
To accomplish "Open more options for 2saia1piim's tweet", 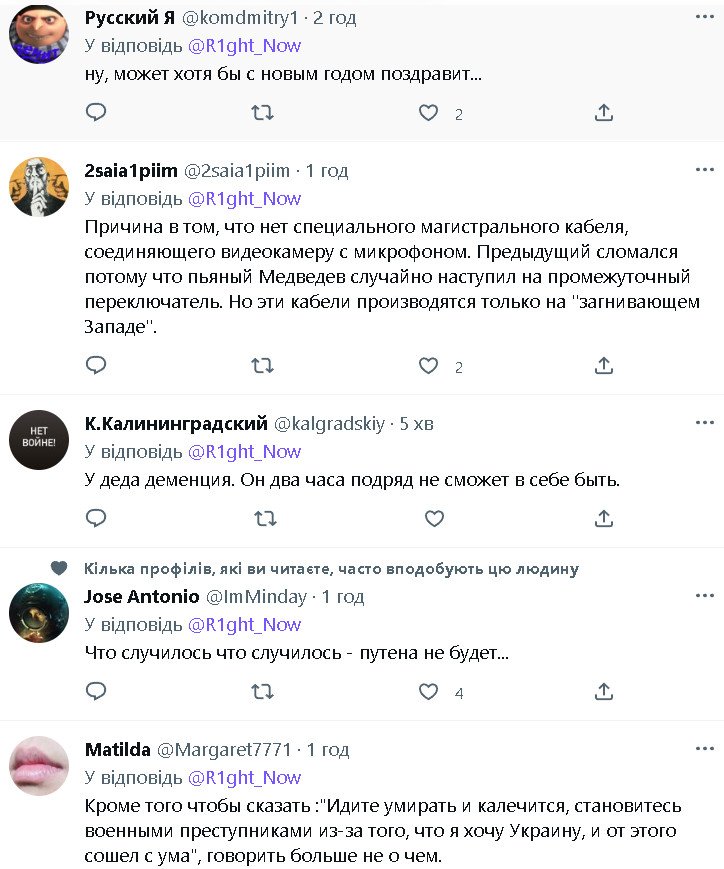I will pos(704,171).
